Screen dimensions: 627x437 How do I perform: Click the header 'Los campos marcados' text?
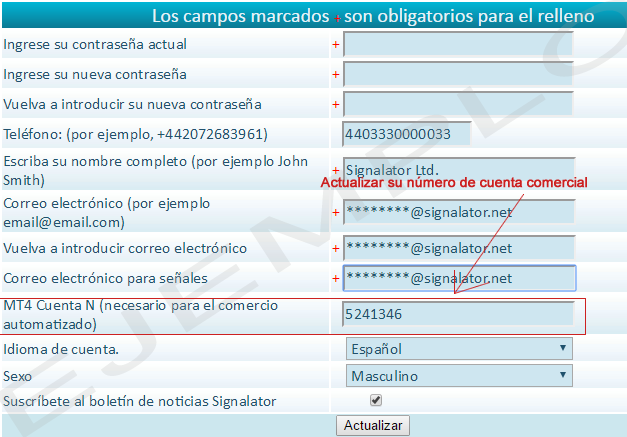pyautogui.click(x=240, y=16)
